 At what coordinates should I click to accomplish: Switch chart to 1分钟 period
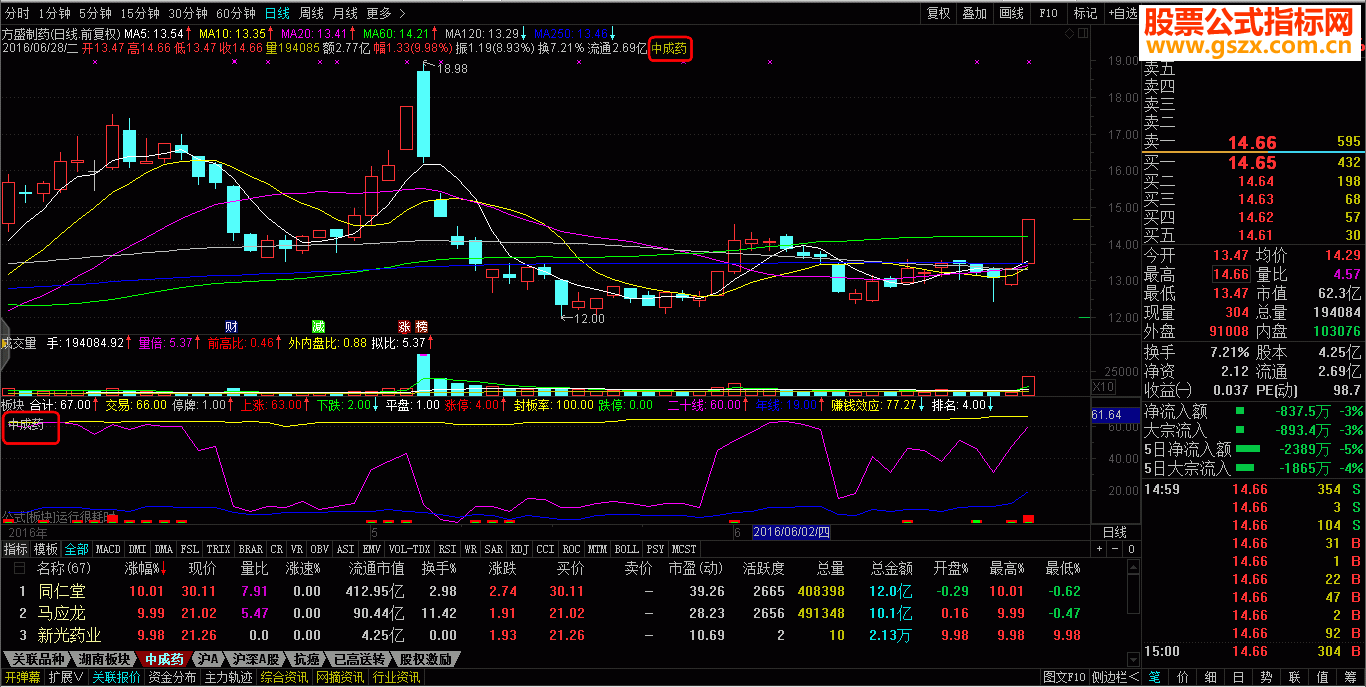click(x=54, y=13)
